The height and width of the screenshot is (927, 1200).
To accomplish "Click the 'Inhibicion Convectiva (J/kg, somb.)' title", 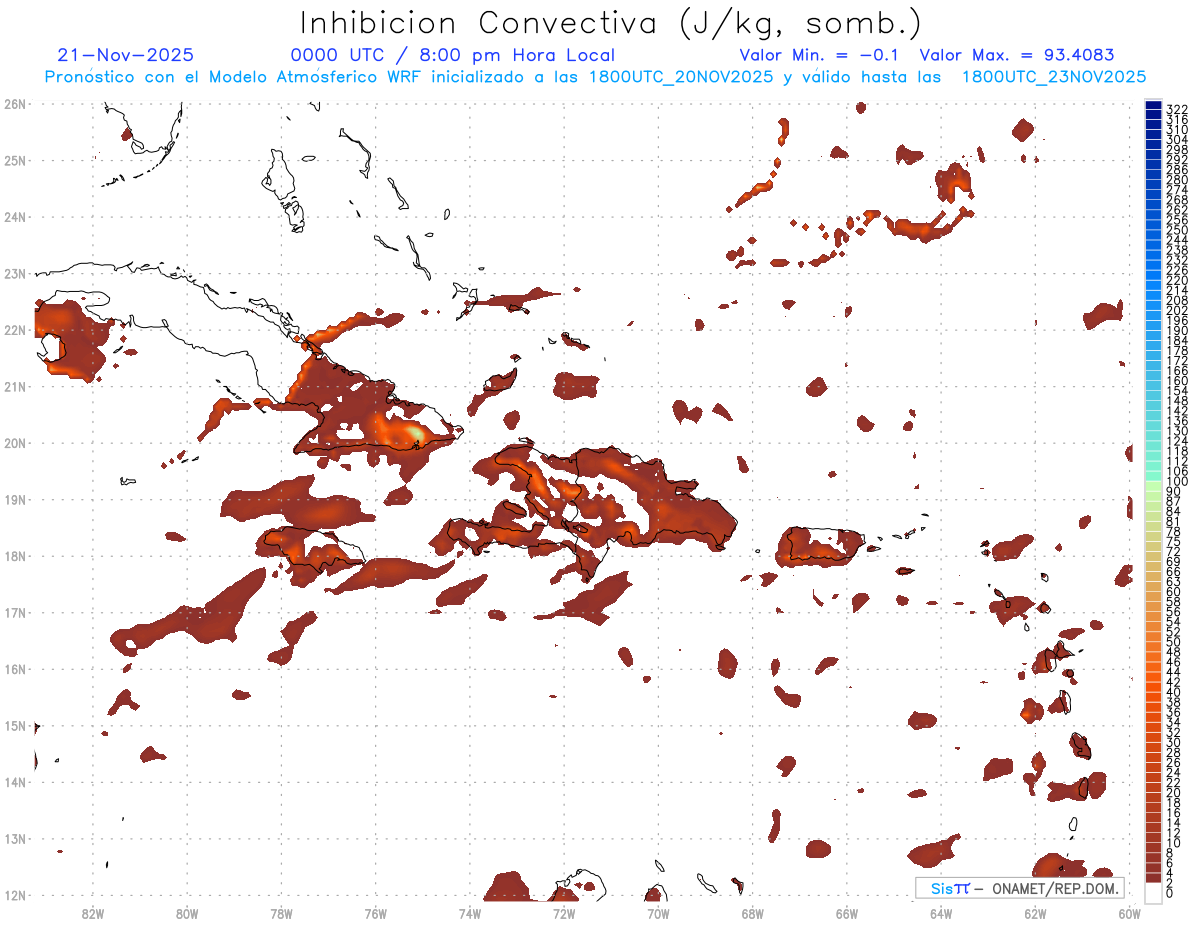I will coord(611,24).
